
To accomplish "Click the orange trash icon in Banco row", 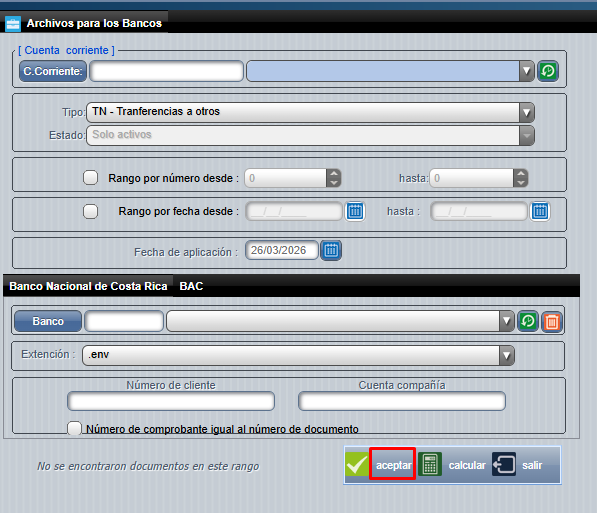I will pyautogui.click(x=552, y=322).
